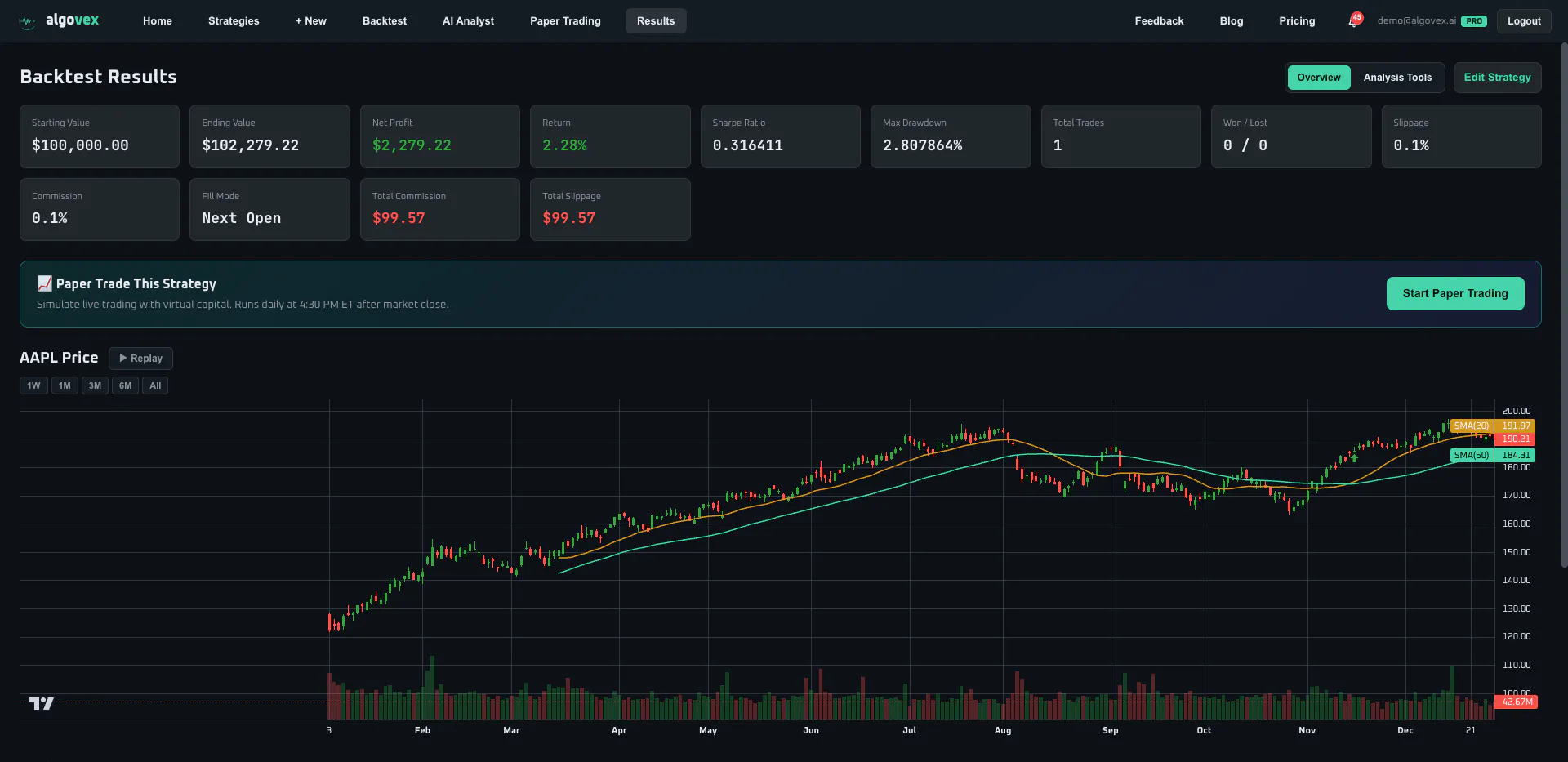The image size is (1568, 762).
Task: Click the 150.00 price axis label
Action: point(1517,552)
